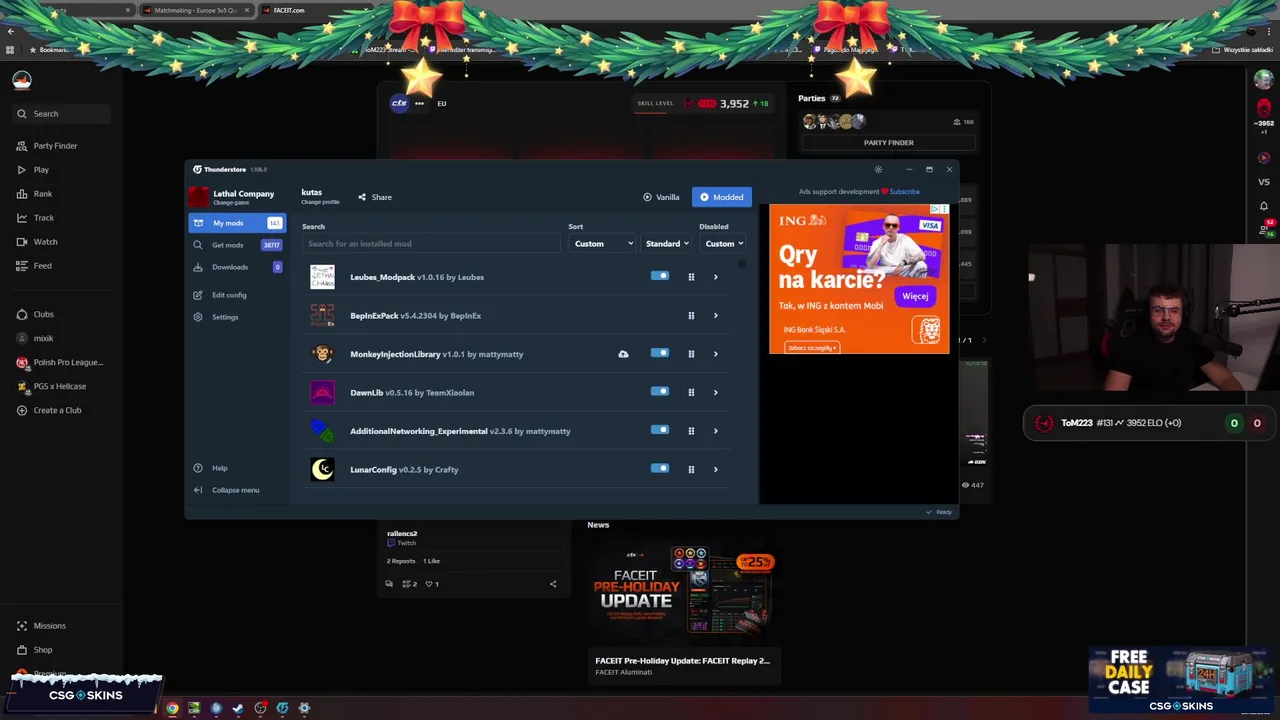Image resolution: width=1280 pixels, height=720 pixels.
Task: Click drag handle on DawnLib row
Action: tap(691, 393)
